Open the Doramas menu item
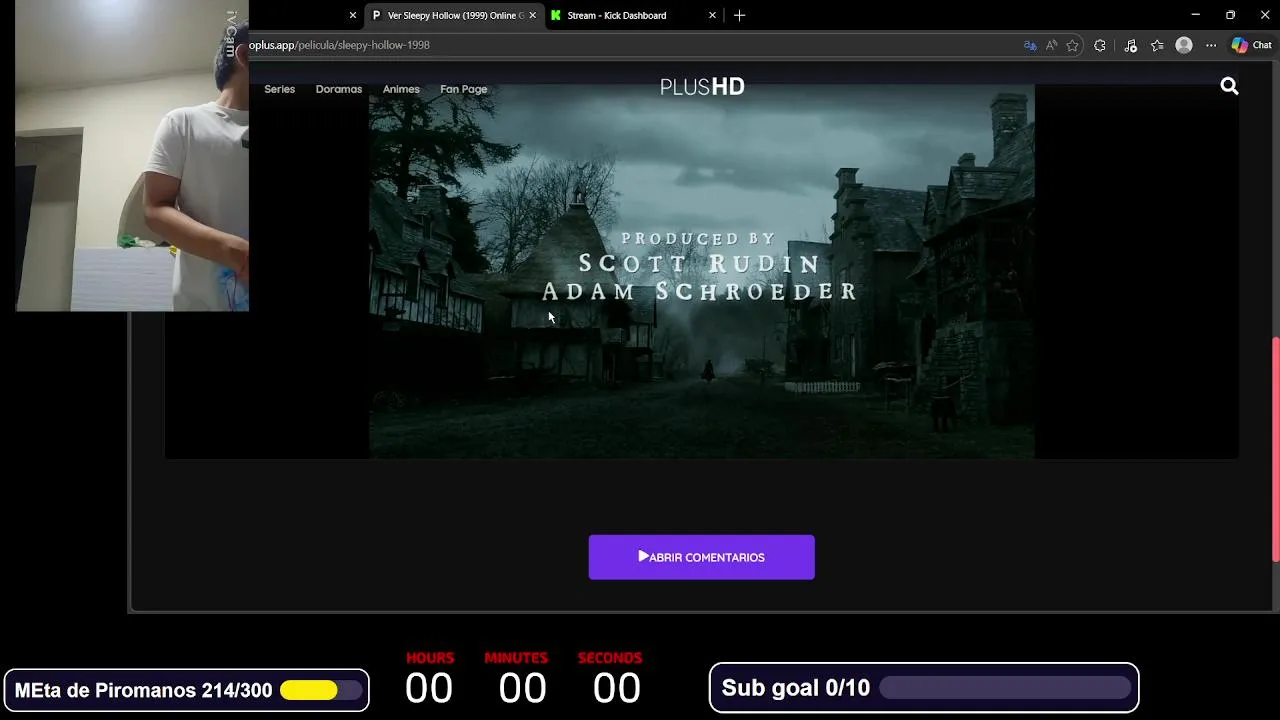This screenshot has width=1280, height=720. (339, 89)
